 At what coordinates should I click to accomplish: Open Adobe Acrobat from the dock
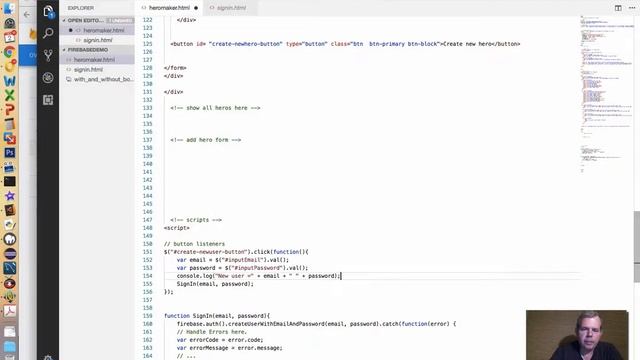pyautogui.click(x=9, y=311)
